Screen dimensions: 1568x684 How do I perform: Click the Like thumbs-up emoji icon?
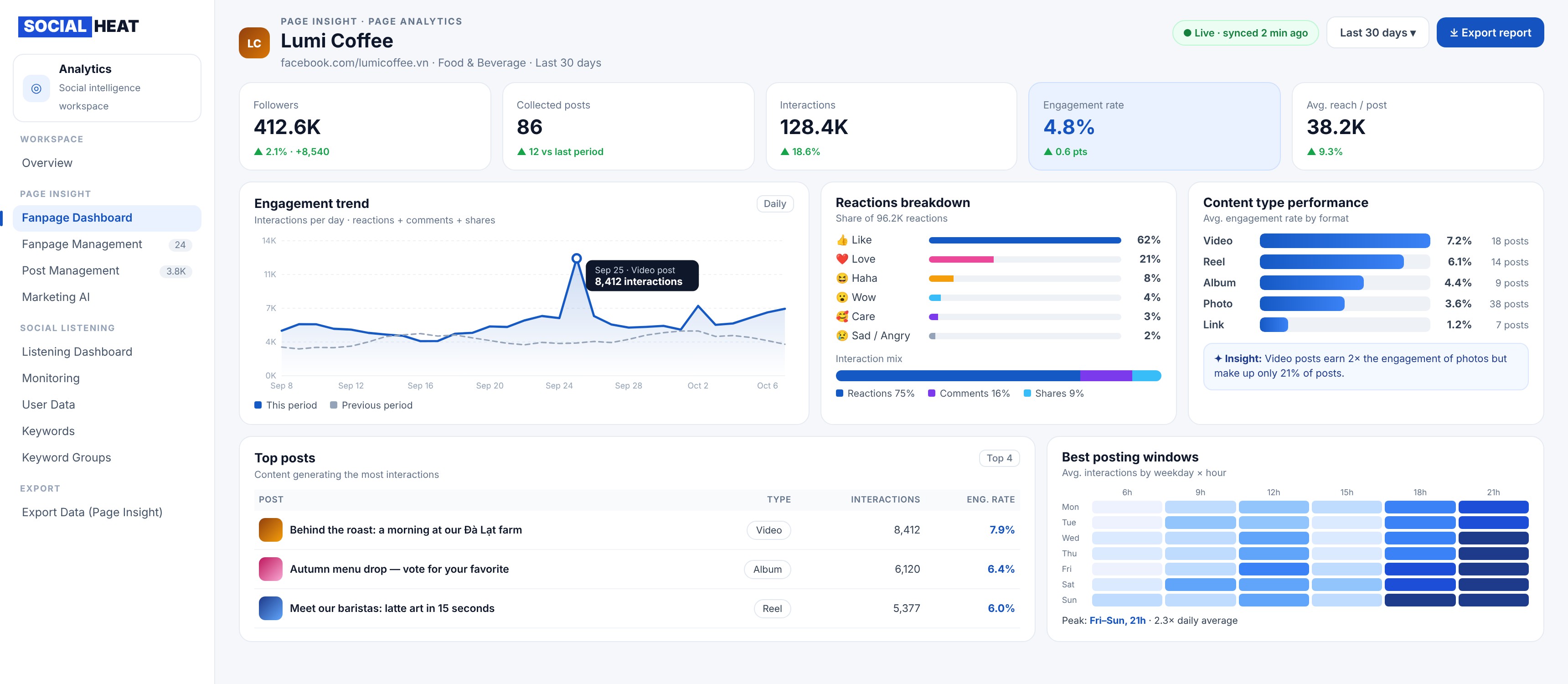tap(842, 240)
